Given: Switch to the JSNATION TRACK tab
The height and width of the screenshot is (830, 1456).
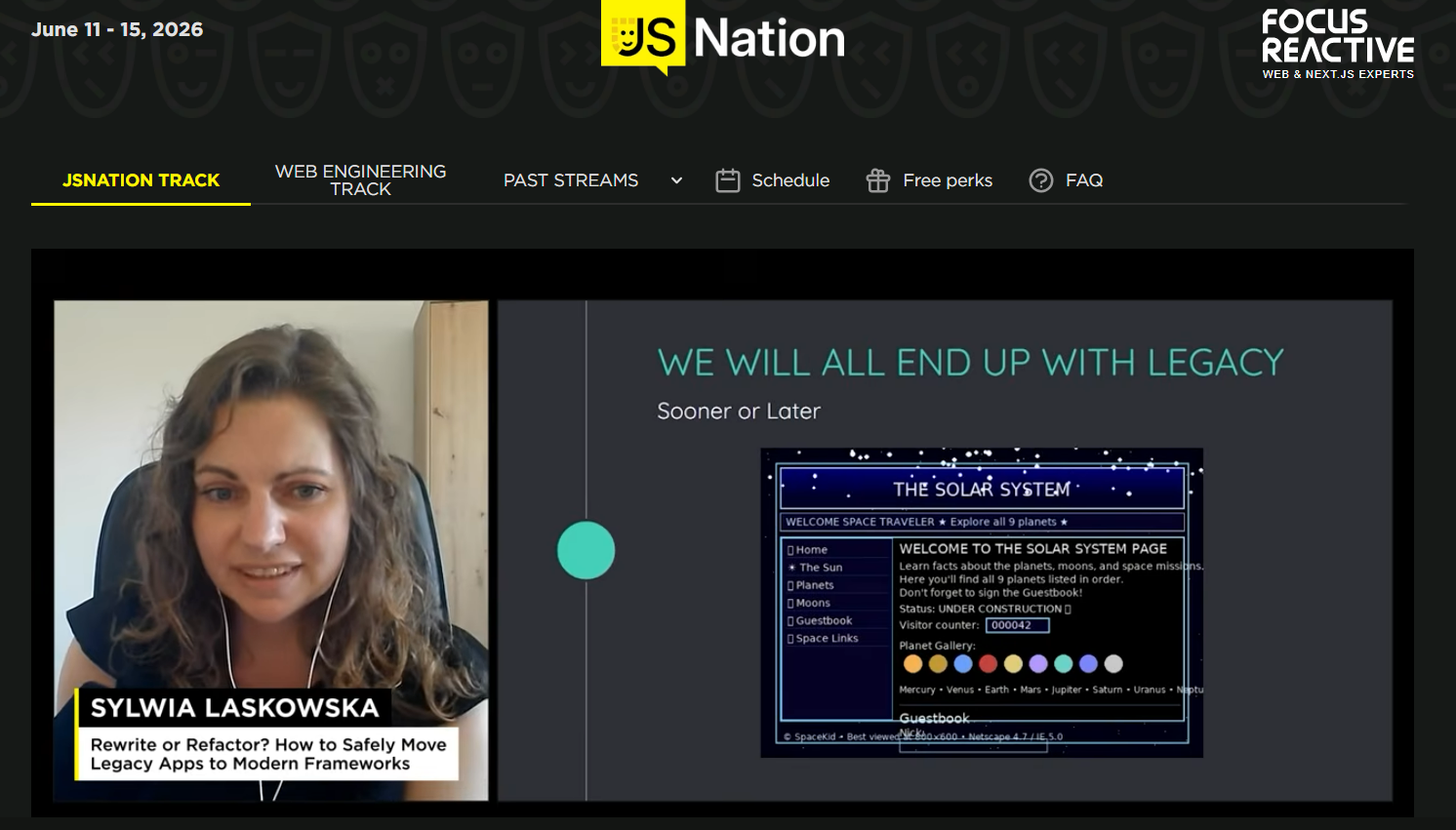Looking at the screenshot, I should point(141,180).
